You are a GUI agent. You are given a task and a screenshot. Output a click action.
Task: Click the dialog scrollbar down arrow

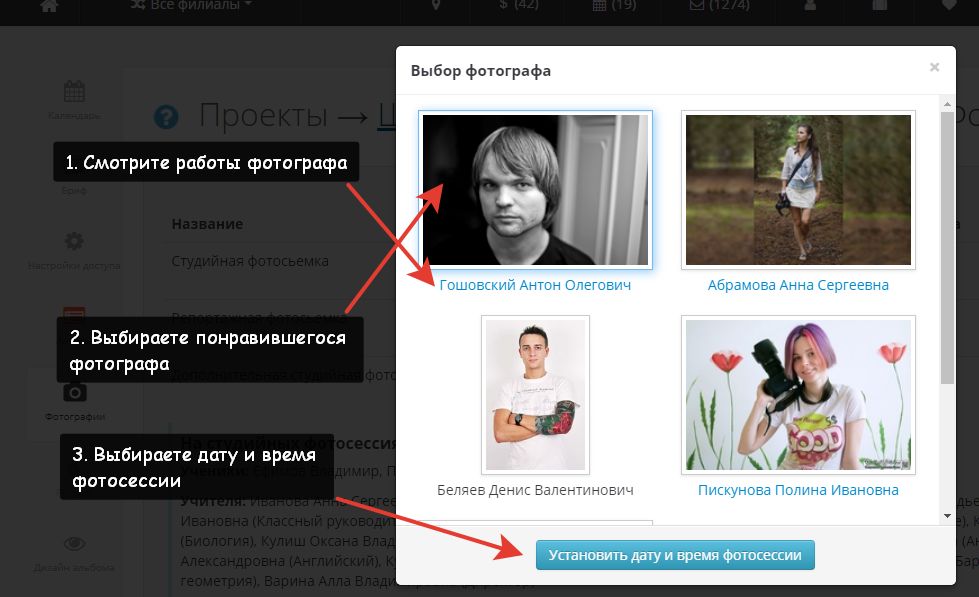pyautogui.click(x=947, y=516)
